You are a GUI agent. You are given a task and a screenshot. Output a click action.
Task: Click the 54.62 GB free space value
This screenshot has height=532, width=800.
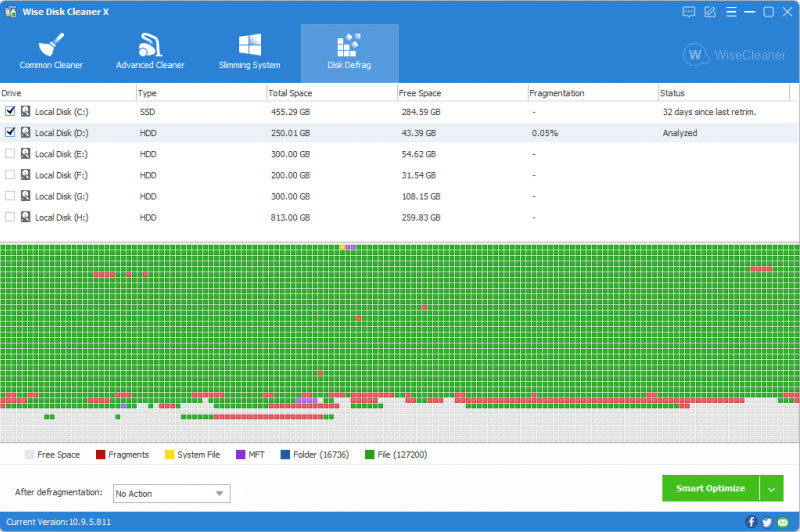pyautogui.click(x=418, y=154)
